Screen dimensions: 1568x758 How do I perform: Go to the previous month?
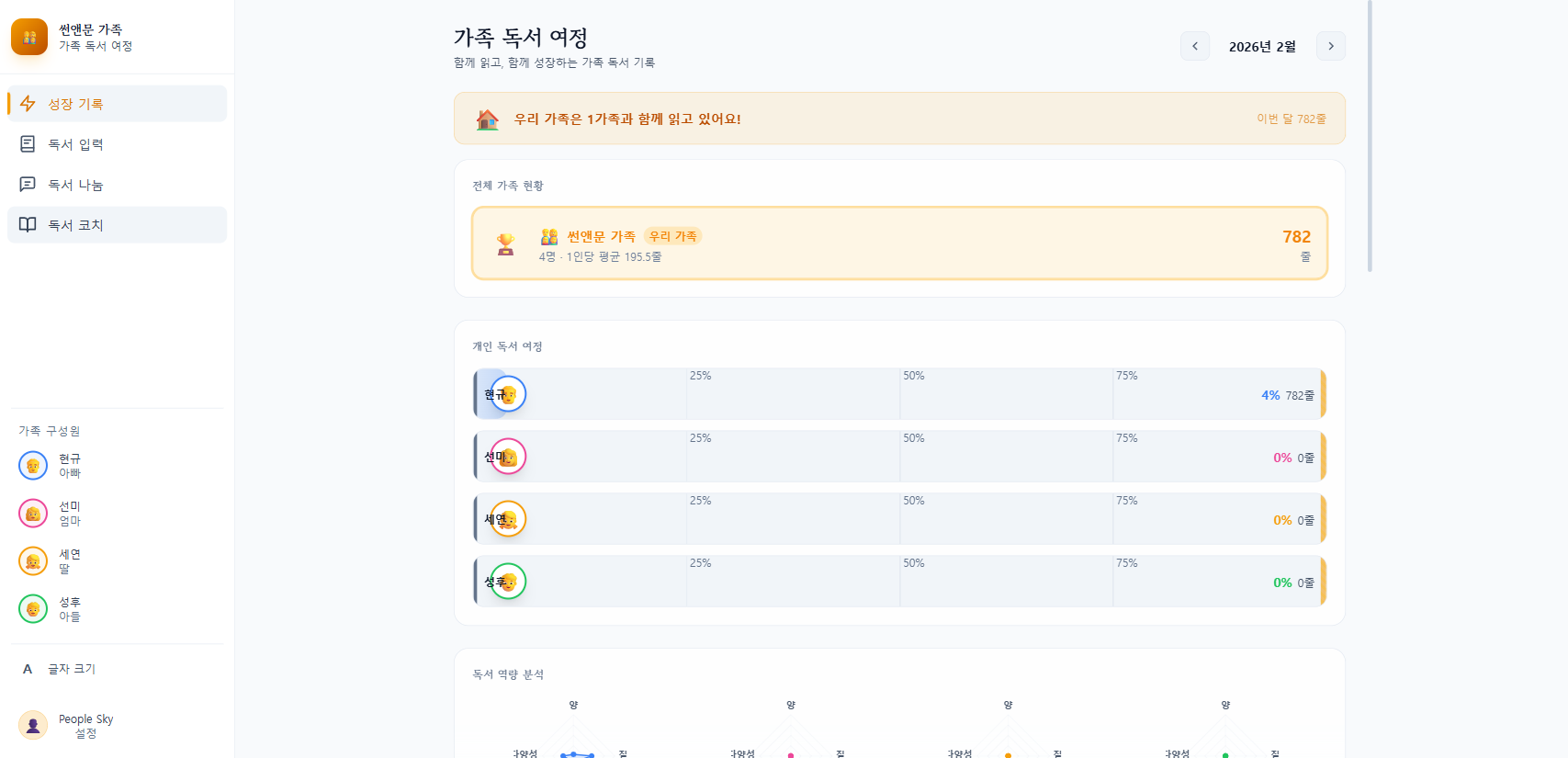pos(1194,46)
